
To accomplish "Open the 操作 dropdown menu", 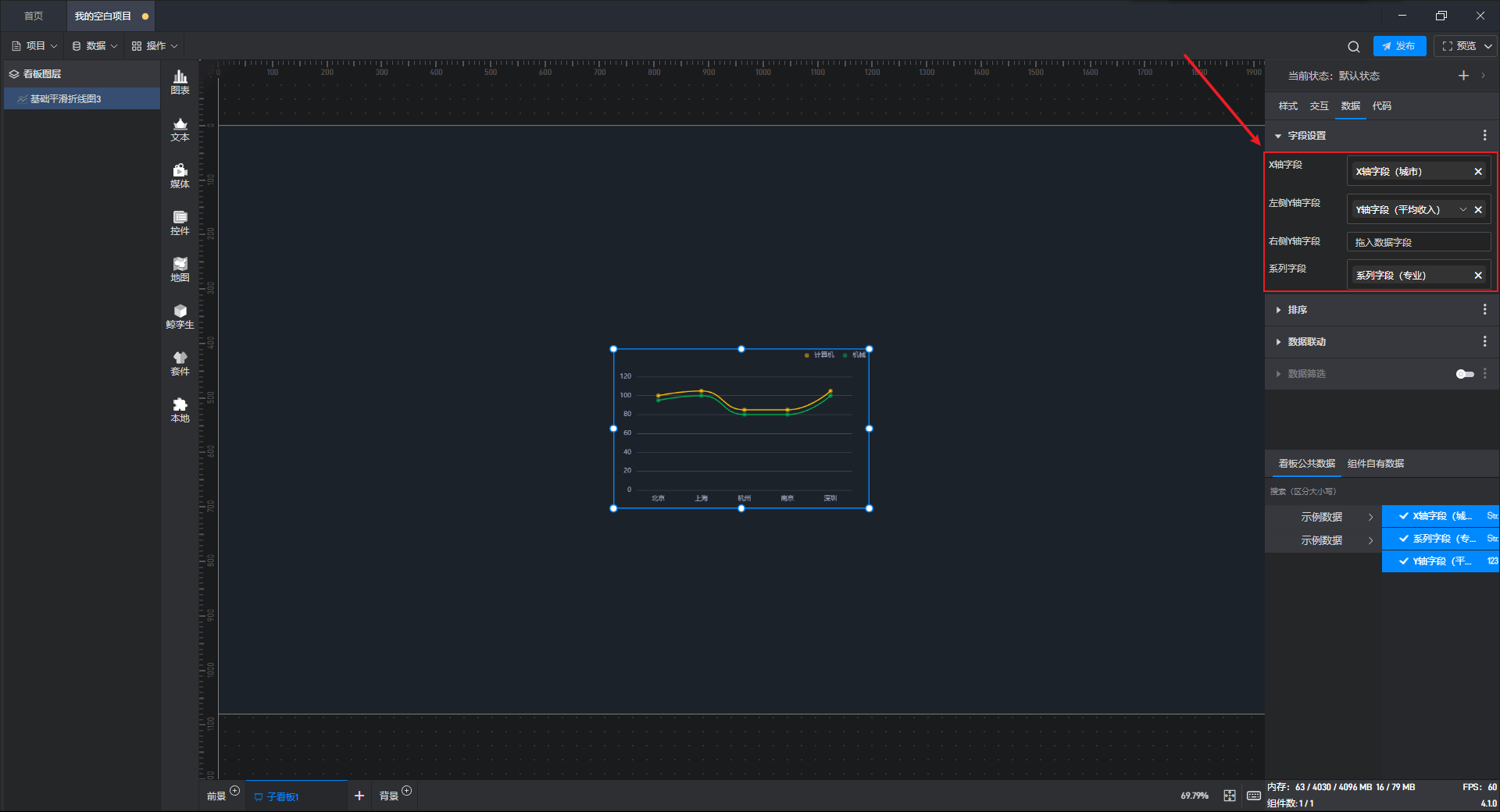I will (x=155, y=46).
